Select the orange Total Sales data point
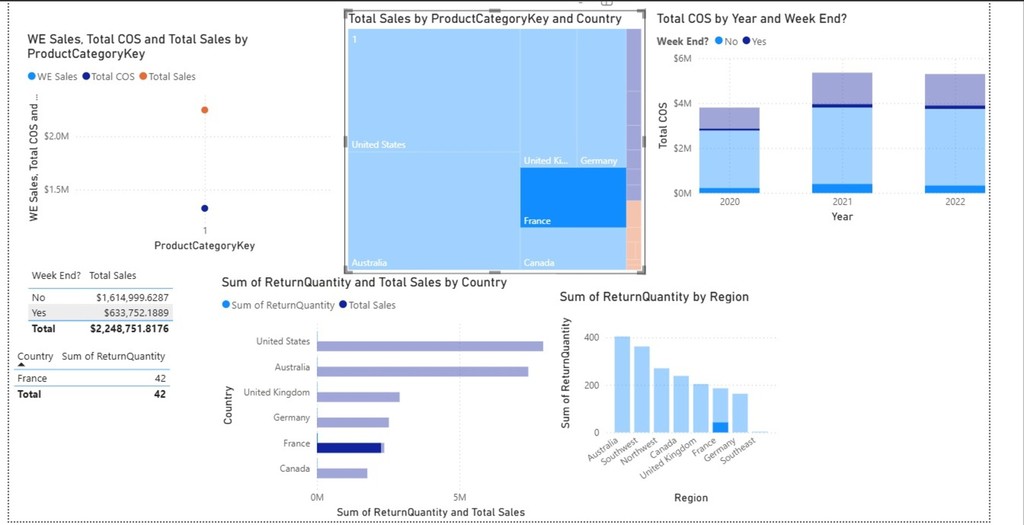1024x525 pixels. click(x=204, y=110)
